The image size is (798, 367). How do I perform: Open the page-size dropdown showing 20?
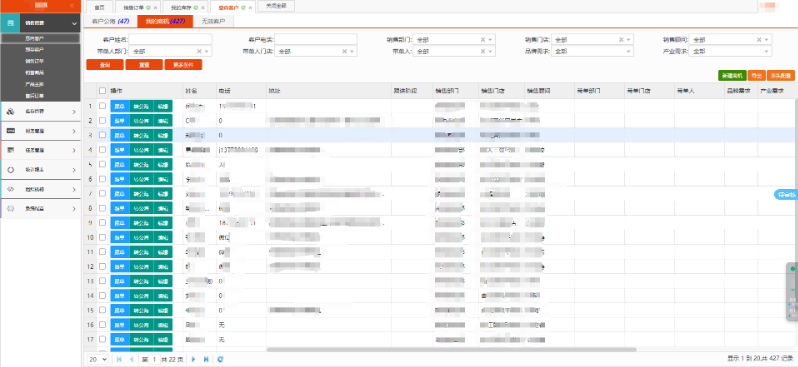(x=97, y=359)
